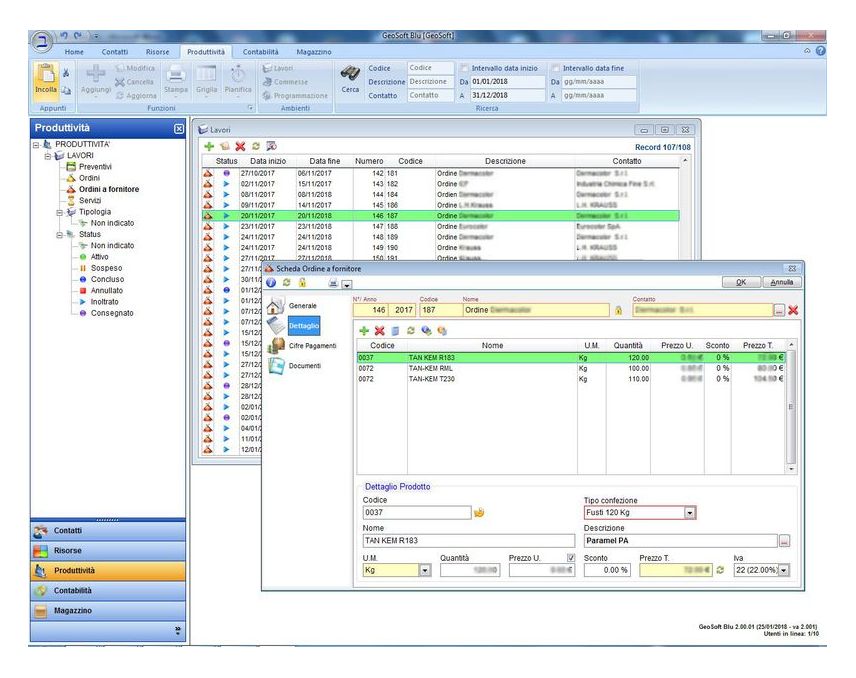Click the printer icon in the Scheda Ordine toolbar
The height and width of the screenshot is (678, 856).
point(333,283)
